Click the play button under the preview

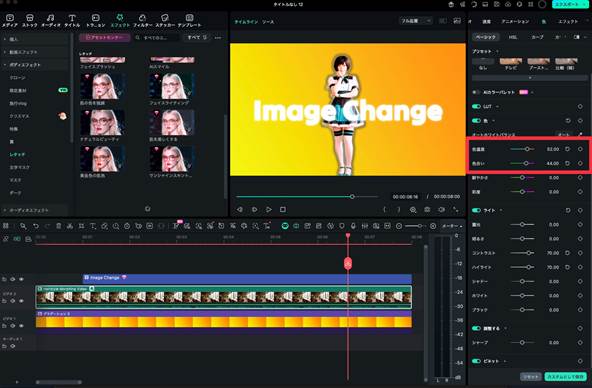point(268,209)
